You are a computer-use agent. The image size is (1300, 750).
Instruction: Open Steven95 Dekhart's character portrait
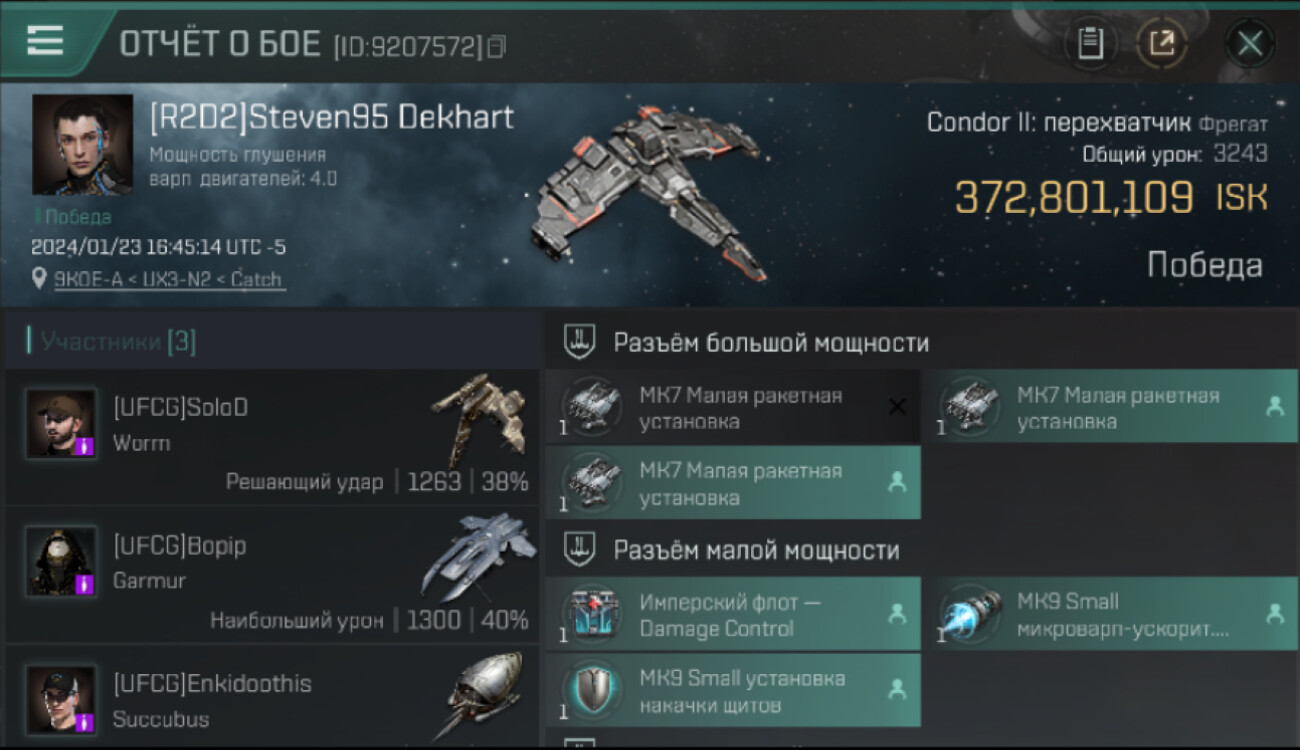82,144
